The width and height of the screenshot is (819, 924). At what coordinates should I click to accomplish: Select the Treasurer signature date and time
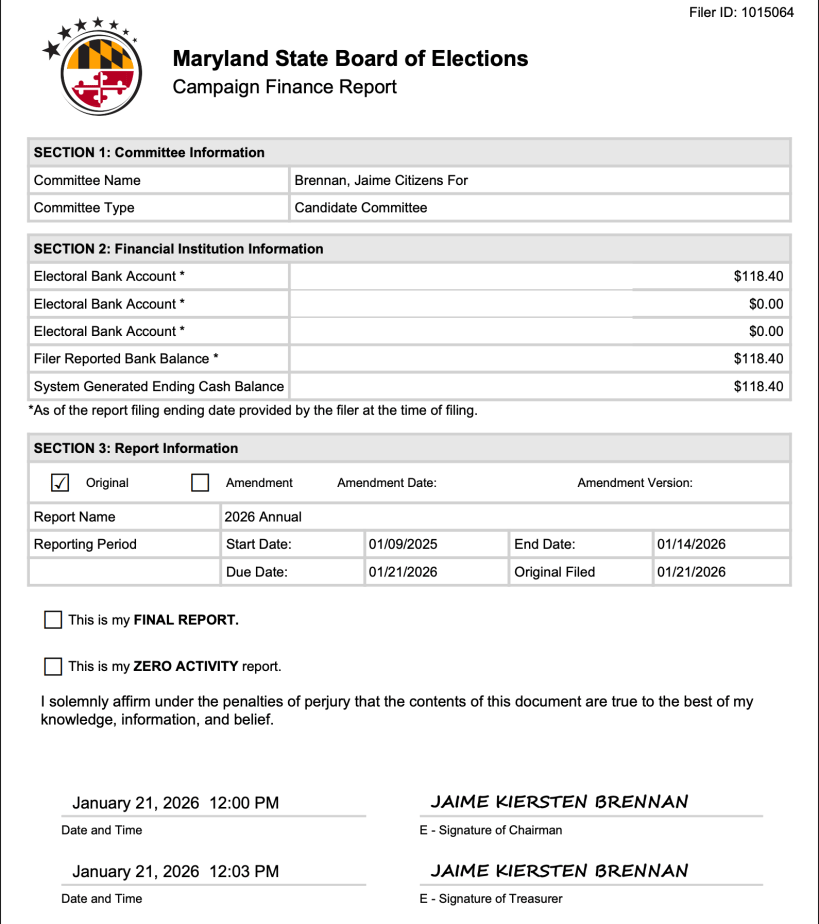pyautogui.click(x=176, y=872)
